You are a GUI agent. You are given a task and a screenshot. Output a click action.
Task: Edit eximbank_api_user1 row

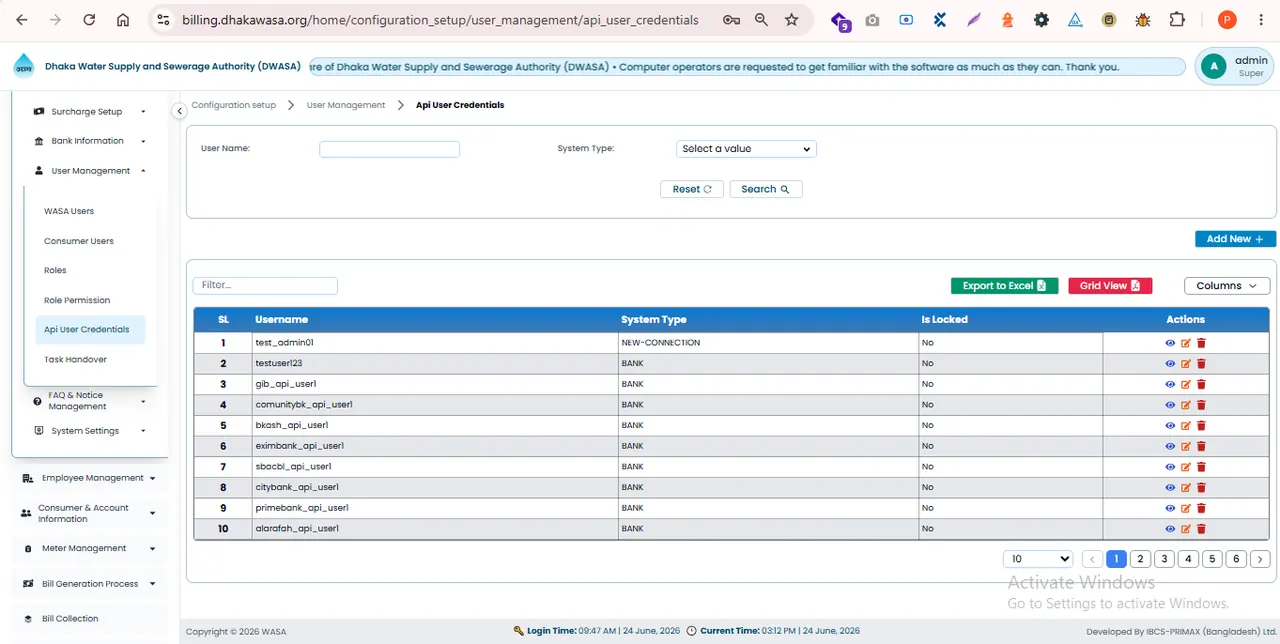[1186, 446]
